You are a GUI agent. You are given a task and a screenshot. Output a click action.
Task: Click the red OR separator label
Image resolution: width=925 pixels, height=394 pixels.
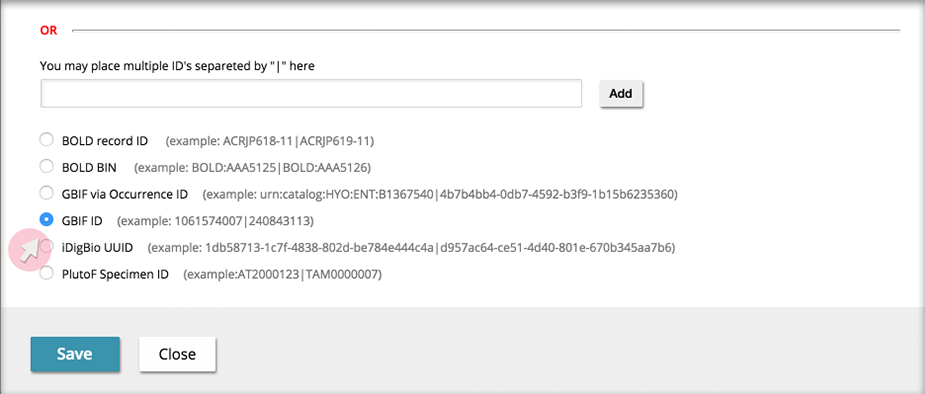pyautogui.click(x=48, y=31)
